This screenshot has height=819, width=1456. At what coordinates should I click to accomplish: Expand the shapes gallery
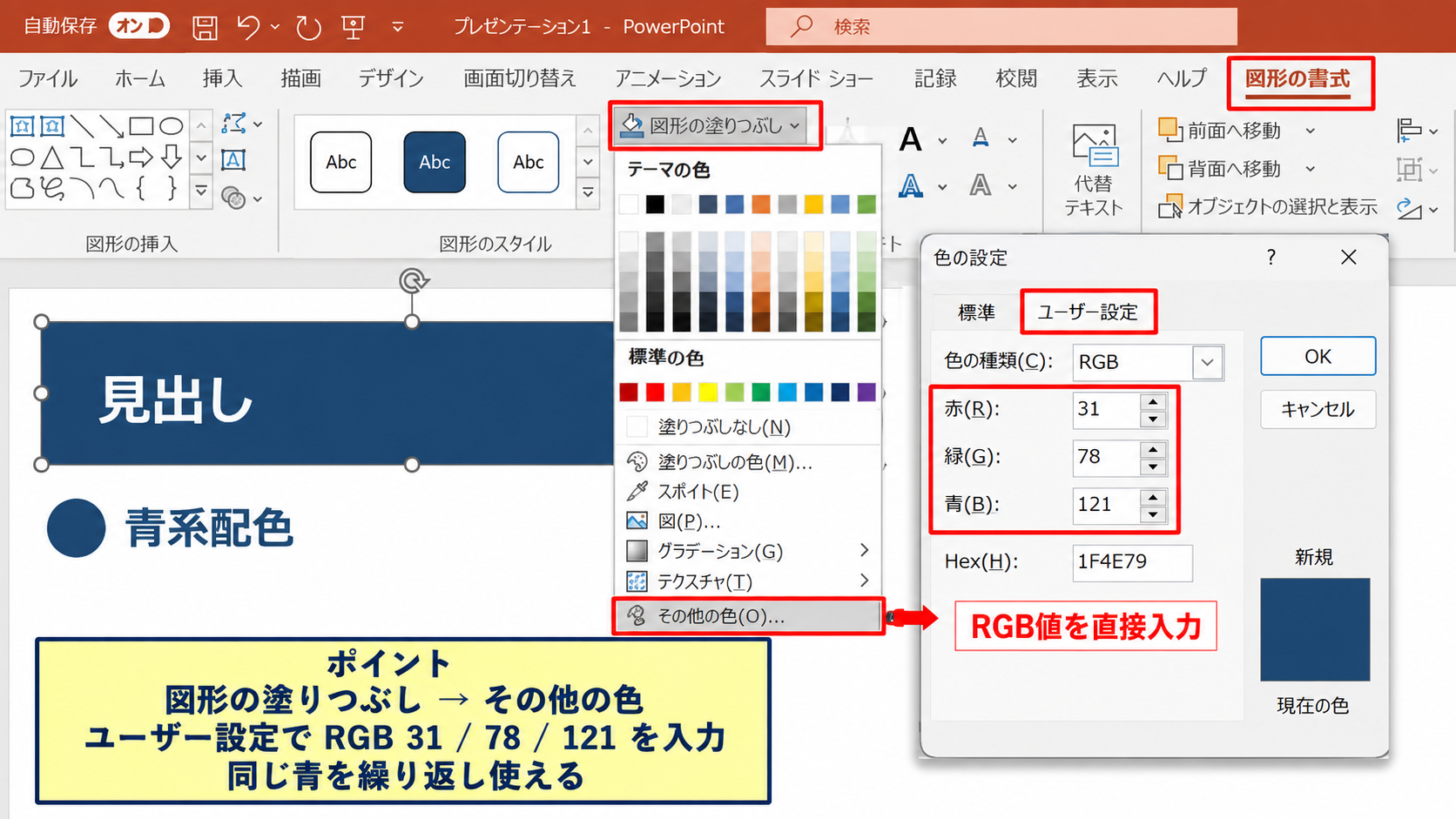(x=201, y=191)
